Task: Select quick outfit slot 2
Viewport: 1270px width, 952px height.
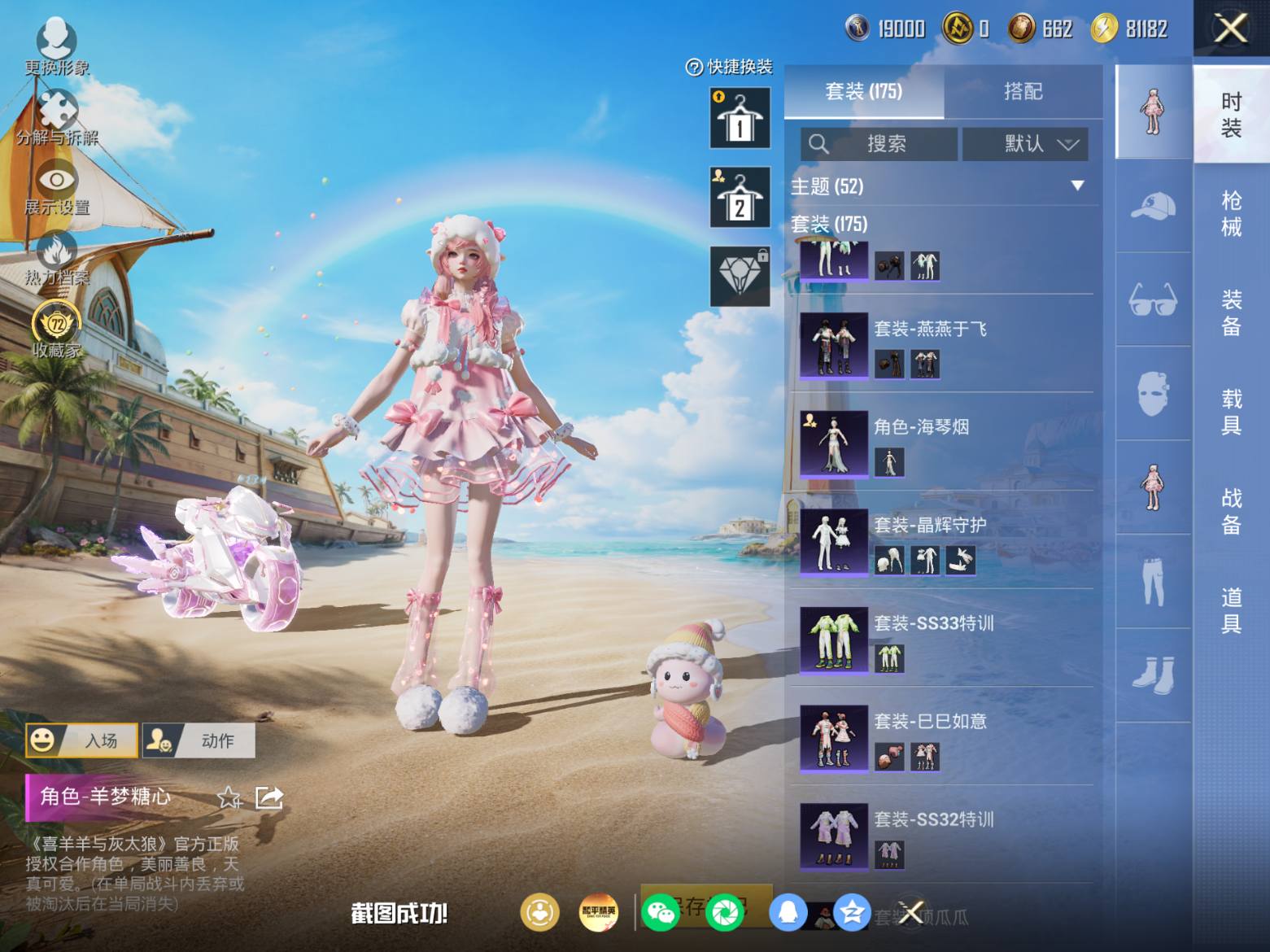Action: (740, 197)
